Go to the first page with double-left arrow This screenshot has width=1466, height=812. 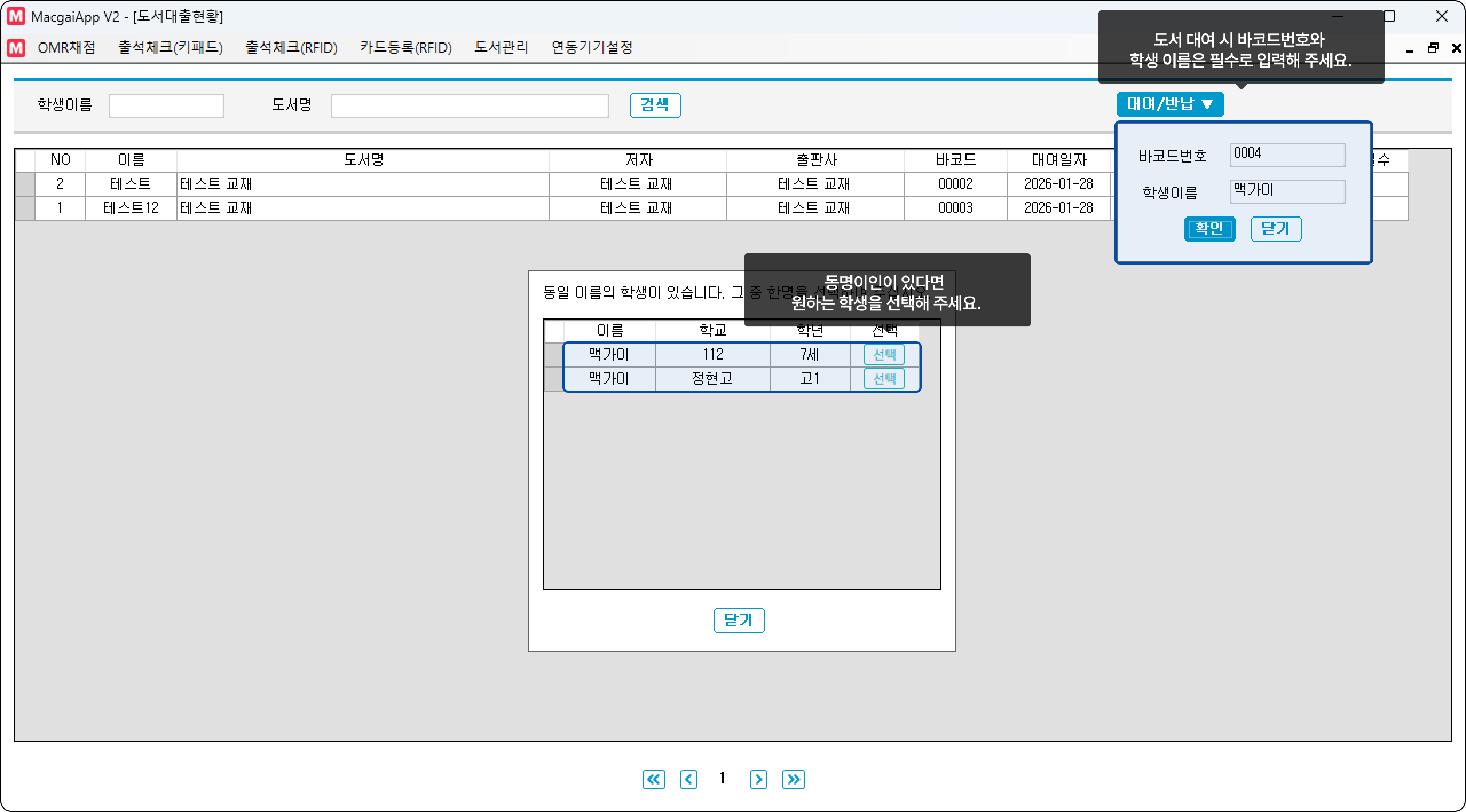point(653,779)
